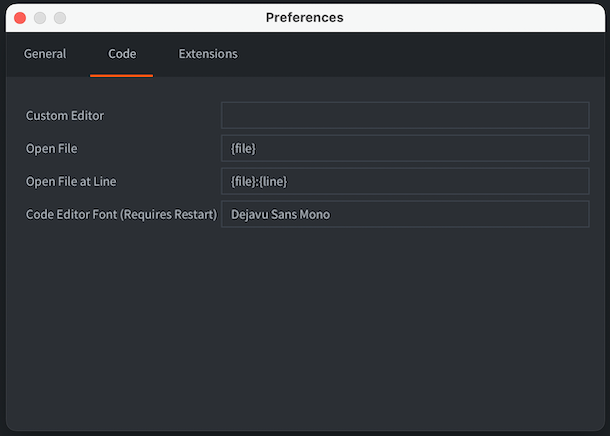Click the Open File label text
Viewport: 610px width, 436px height.
pyautogui.click(x=51, y=149)
